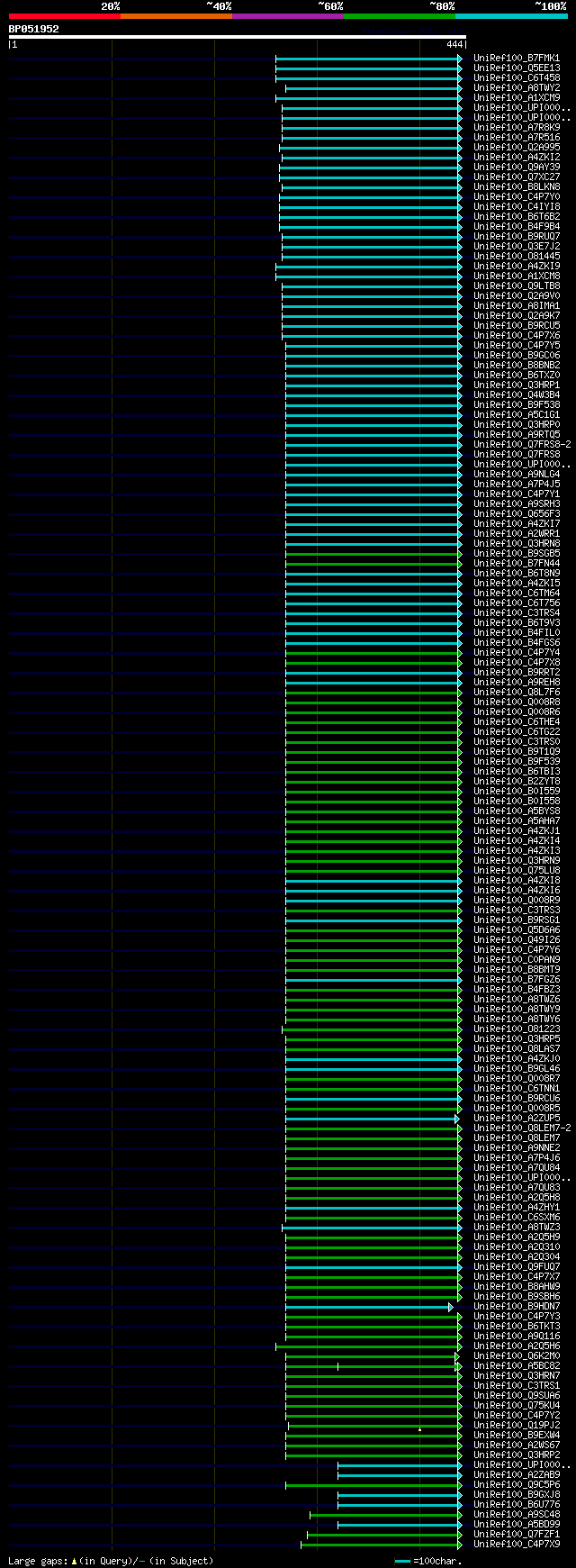Select hit UniRef100_Q9FUQ7
576x1568 pixels.
pyautogui.click(x=517, y=1267)
